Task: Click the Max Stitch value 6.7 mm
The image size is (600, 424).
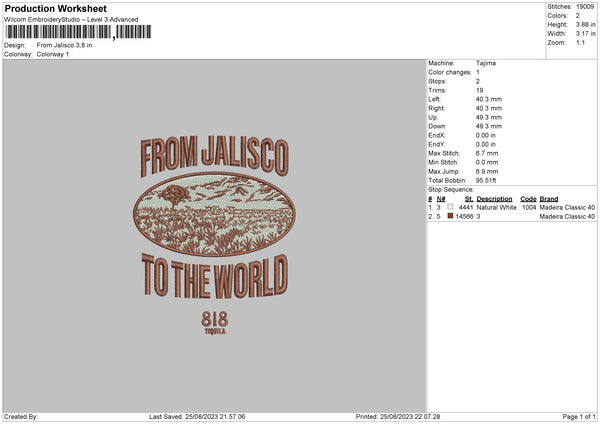Action: (x=487, y=153)
